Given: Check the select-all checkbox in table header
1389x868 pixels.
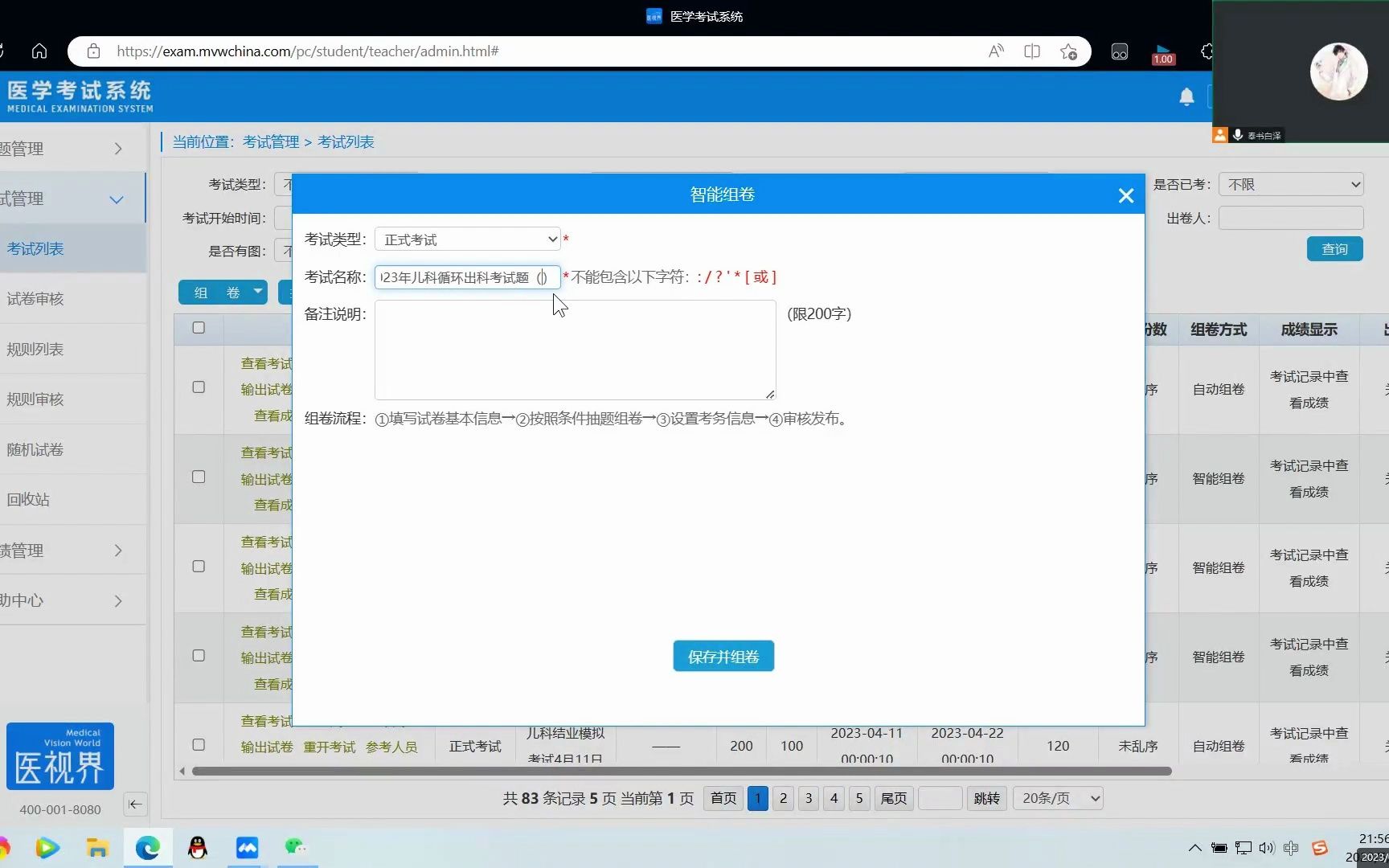Looking at the screenshot, I should point(199,328).
